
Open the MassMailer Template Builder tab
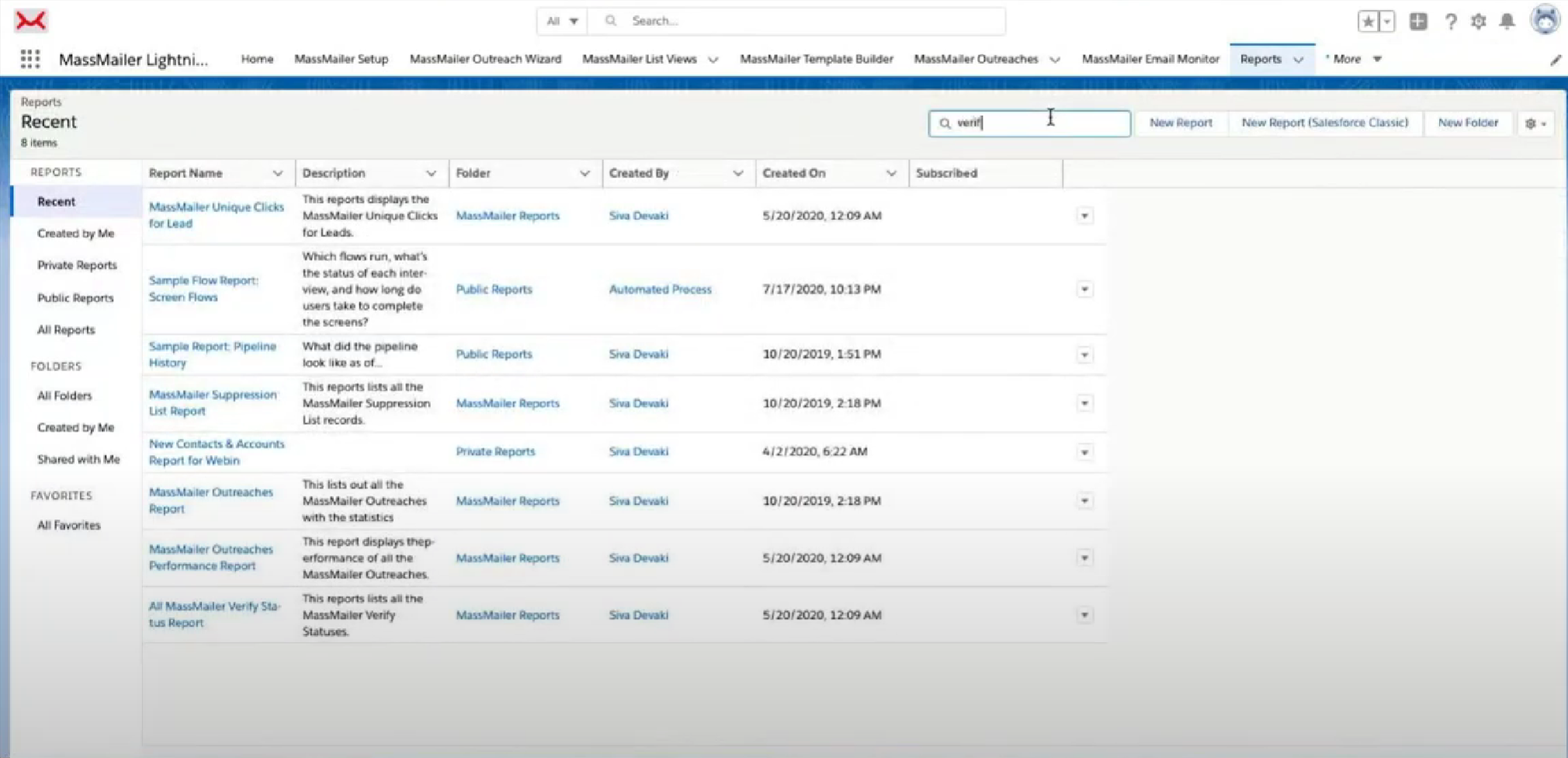pos(817,59)
